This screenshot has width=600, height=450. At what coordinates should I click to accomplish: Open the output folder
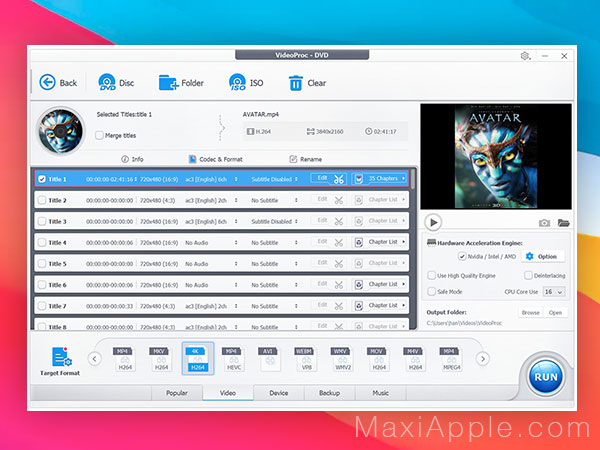(x=555, y=313)
